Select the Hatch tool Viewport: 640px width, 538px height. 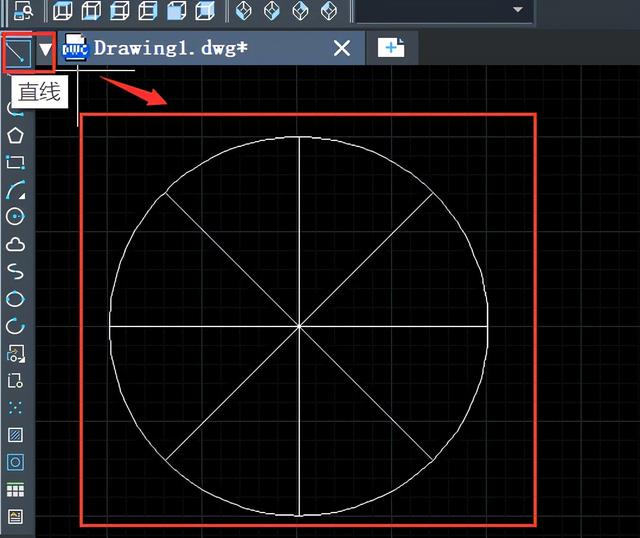(16, 435)
